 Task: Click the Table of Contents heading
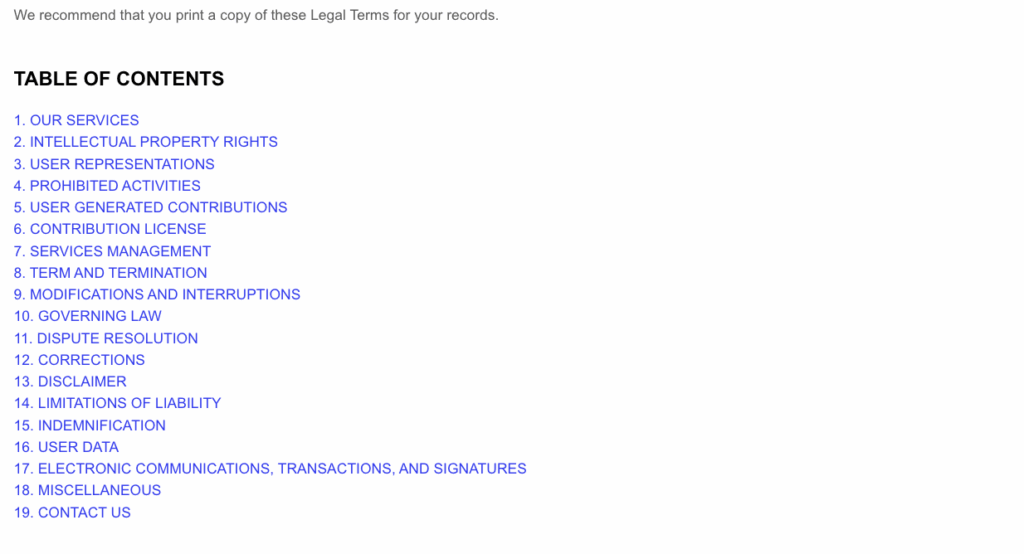tap(119, 78)
